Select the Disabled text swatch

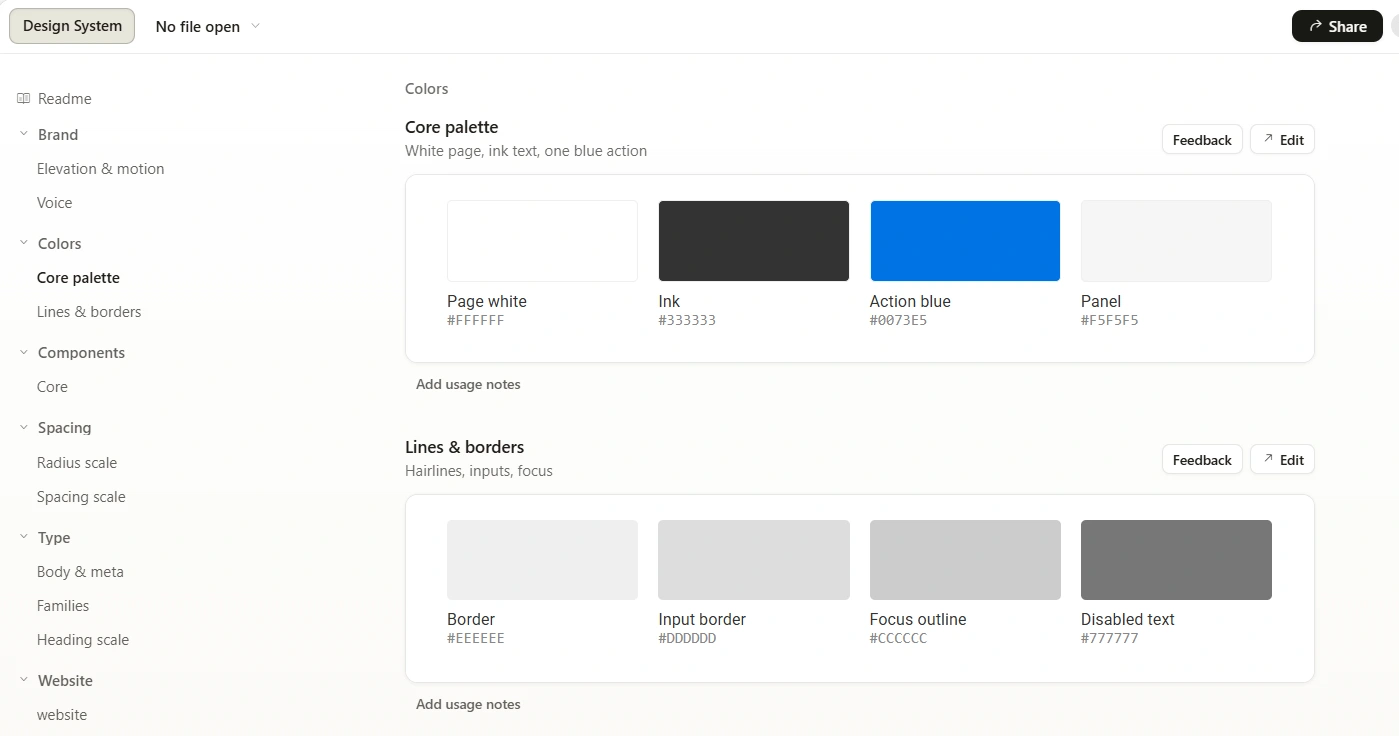click(x=1176, y=560)
